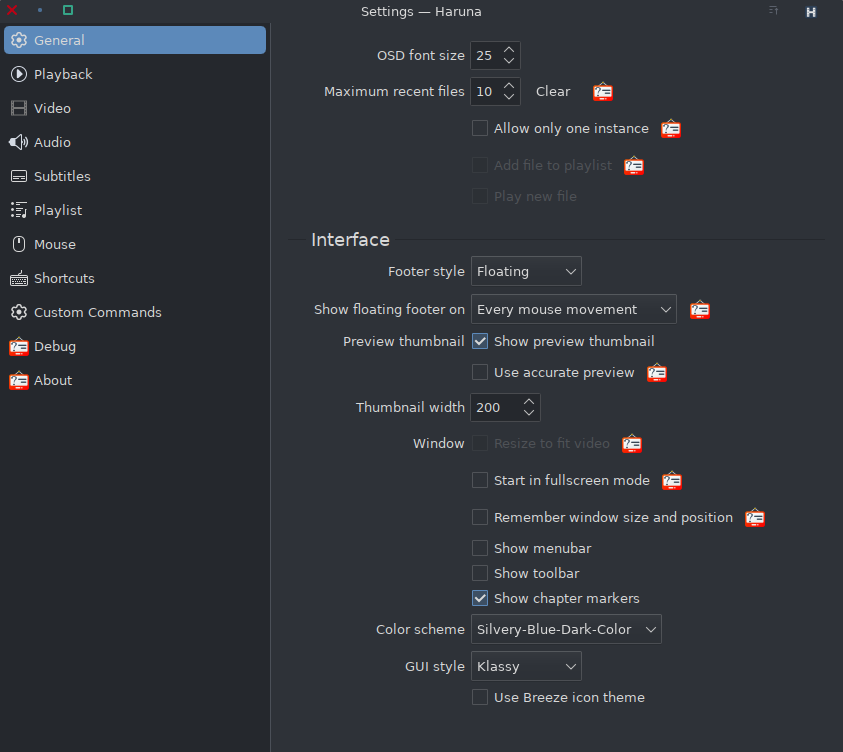Open the About page

[52, 380]
